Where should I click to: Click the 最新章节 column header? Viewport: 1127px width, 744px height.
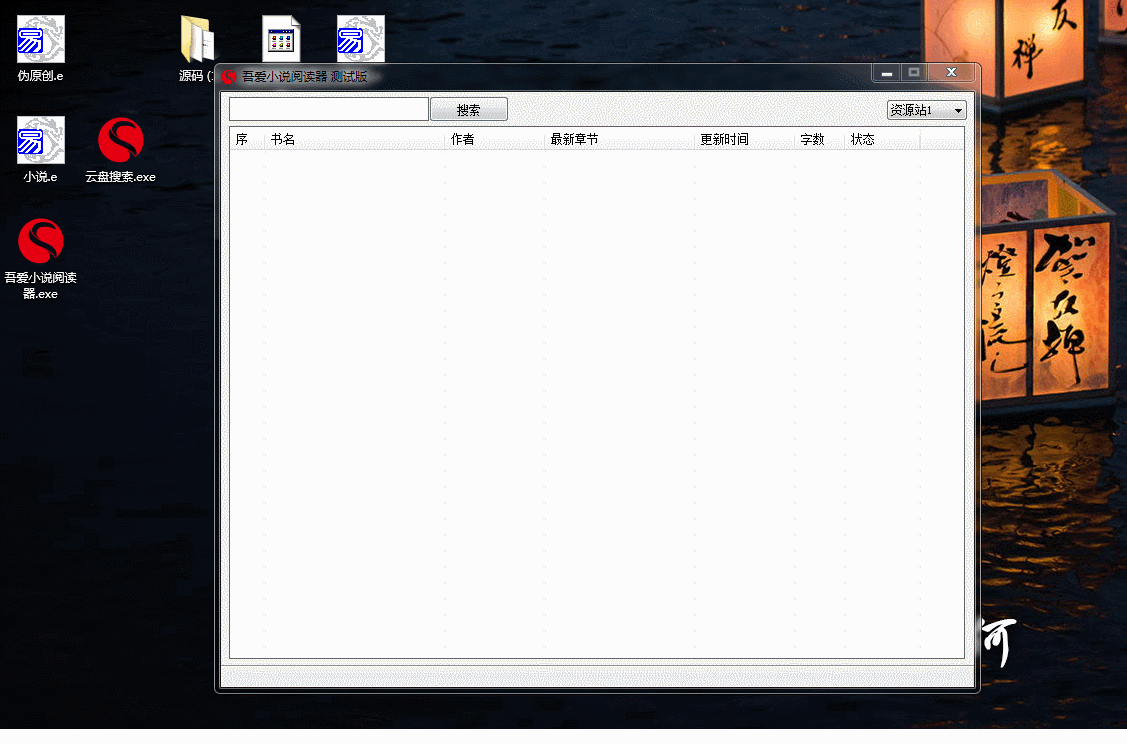619,140
